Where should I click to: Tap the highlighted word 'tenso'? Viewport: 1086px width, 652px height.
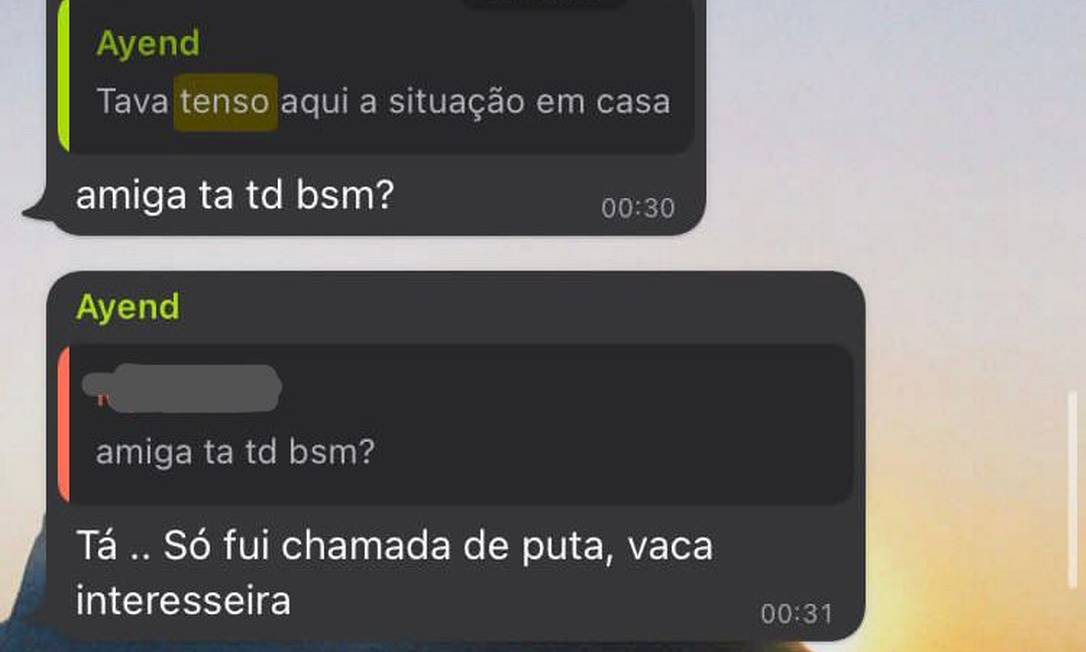pos(225,102)
